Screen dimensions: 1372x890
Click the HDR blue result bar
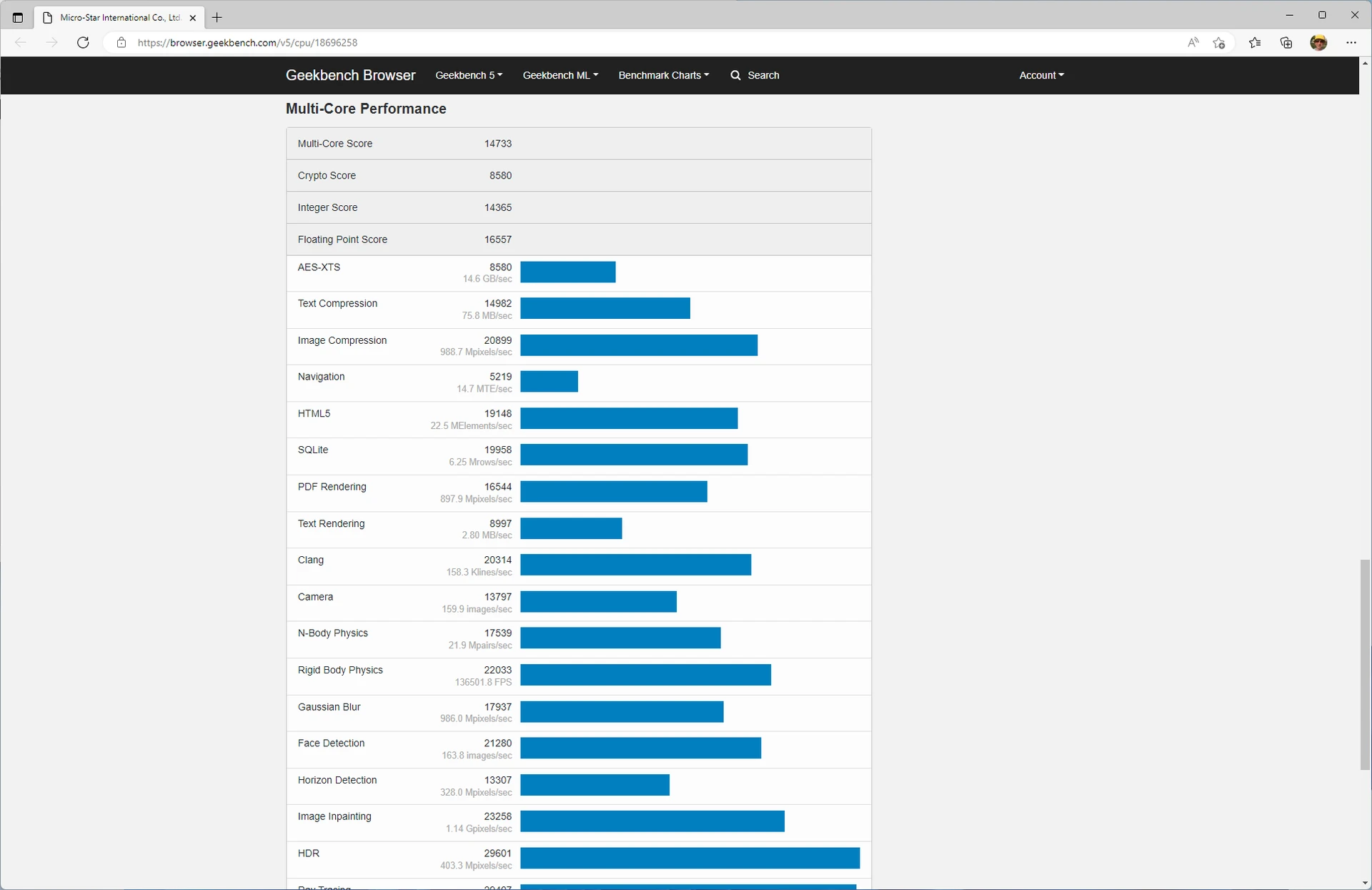690,859
